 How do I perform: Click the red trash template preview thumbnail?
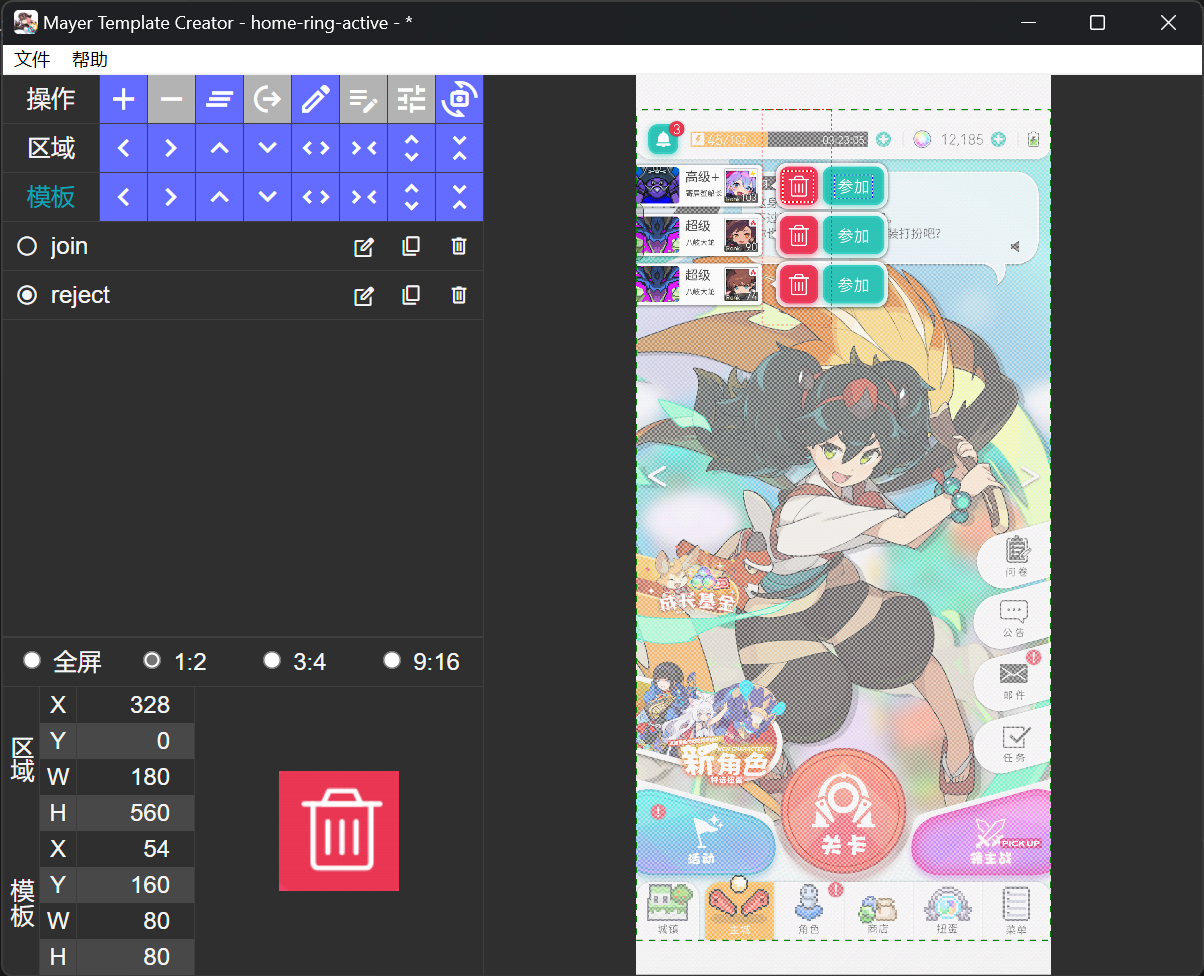[339, 831]
